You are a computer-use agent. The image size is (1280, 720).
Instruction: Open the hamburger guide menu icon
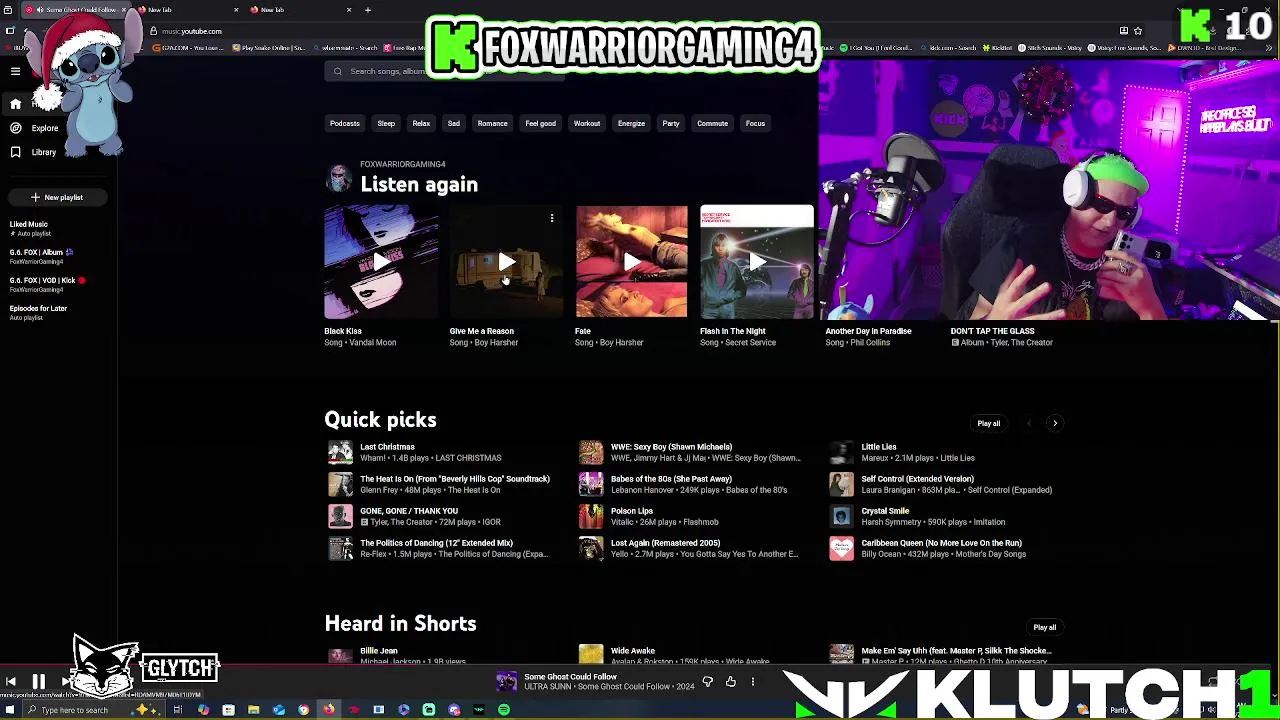point(15,71)
